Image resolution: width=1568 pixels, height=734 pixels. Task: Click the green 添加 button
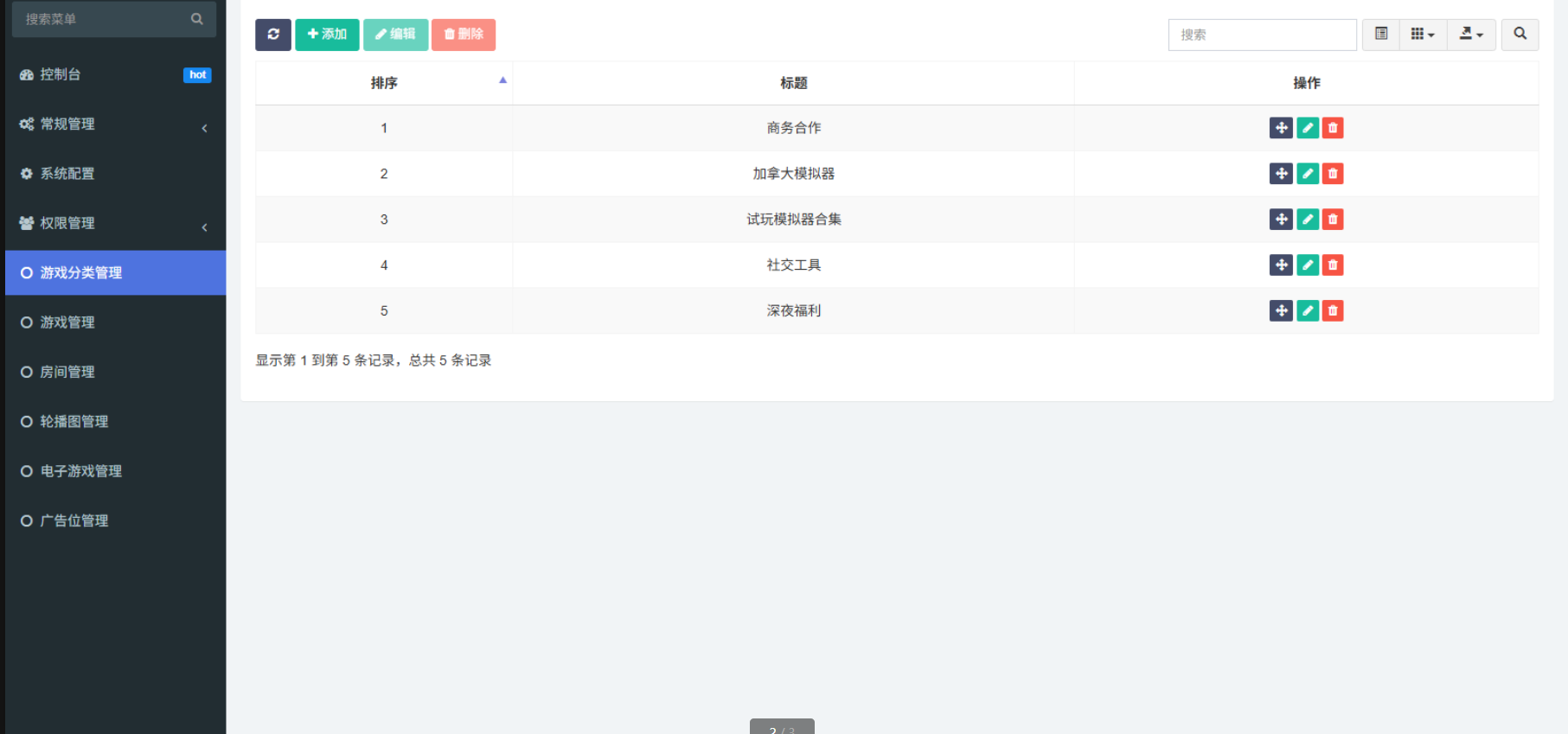click(327, 35)
